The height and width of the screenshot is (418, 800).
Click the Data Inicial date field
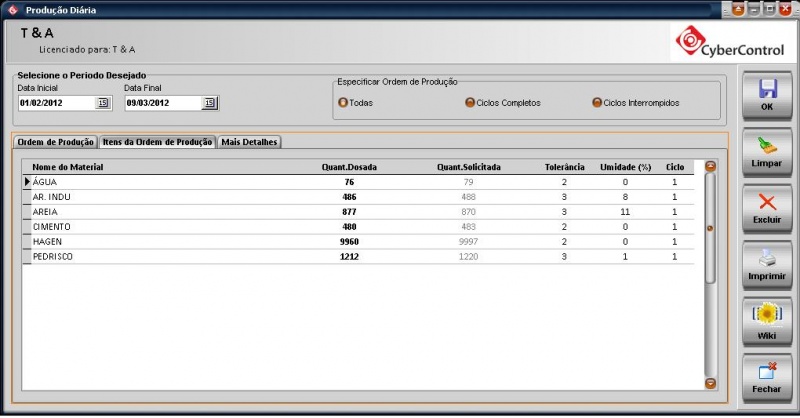(55, 102)
